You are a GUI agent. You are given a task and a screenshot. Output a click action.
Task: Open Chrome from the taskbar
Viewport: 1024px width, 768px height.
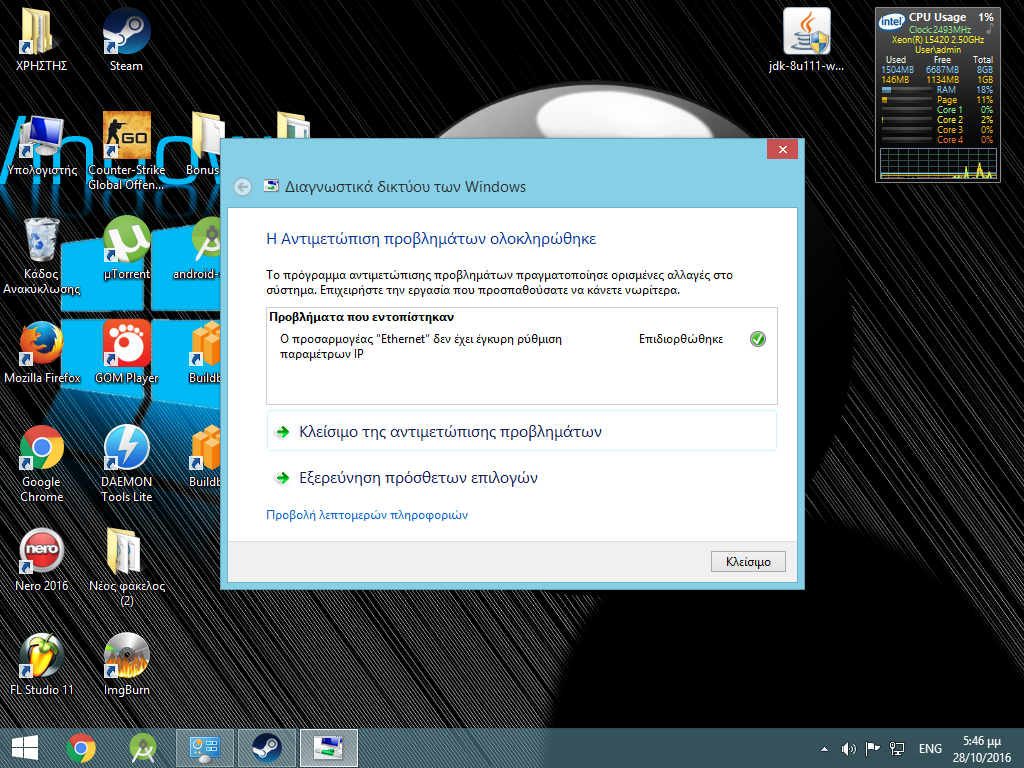[x=81, y=747]
